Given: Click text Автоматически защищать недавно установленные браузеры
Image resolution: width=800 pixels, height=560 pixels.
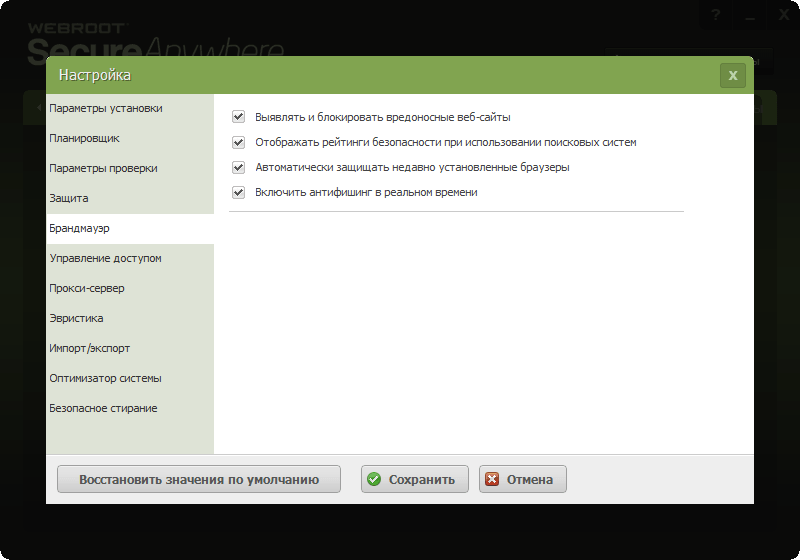Looking at the screenshot, I should click(412, 167).
